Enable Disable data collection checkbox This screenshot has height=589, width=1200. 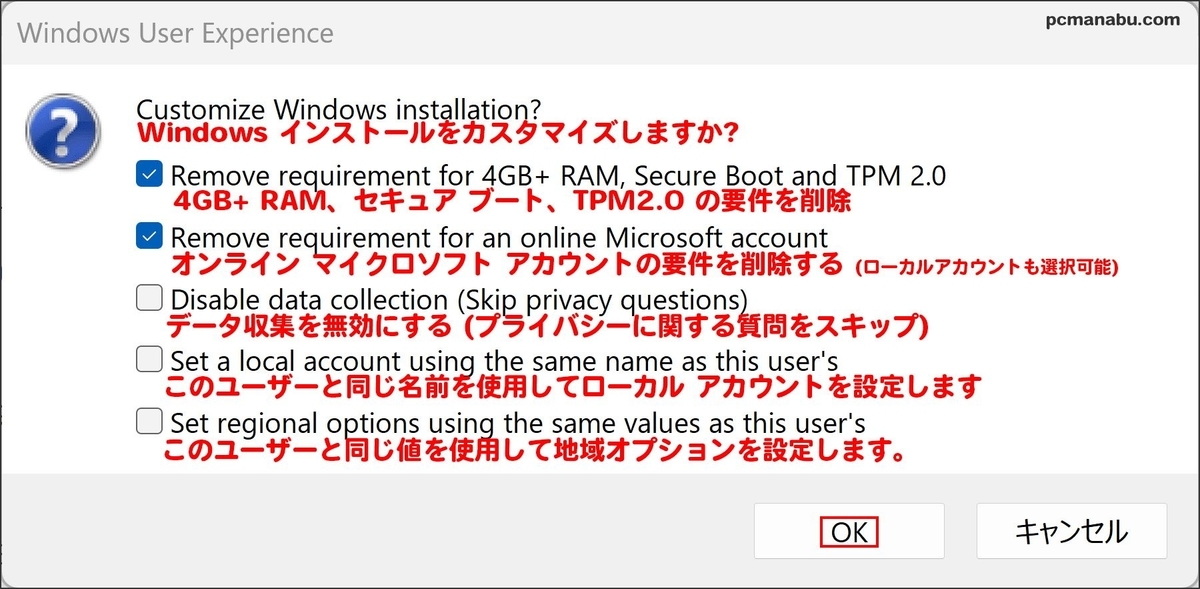click(x=149, y=298)
